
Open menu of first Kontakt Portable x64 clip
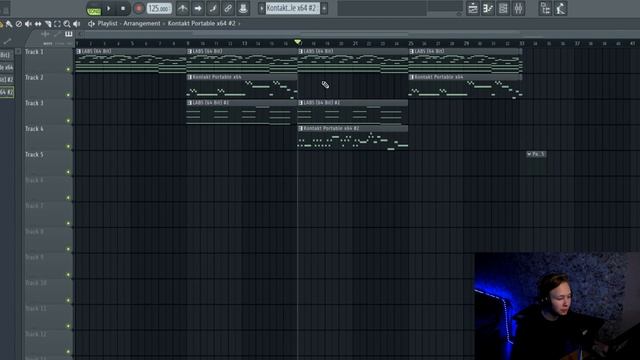pyautogui.click(x=189, y=77)
